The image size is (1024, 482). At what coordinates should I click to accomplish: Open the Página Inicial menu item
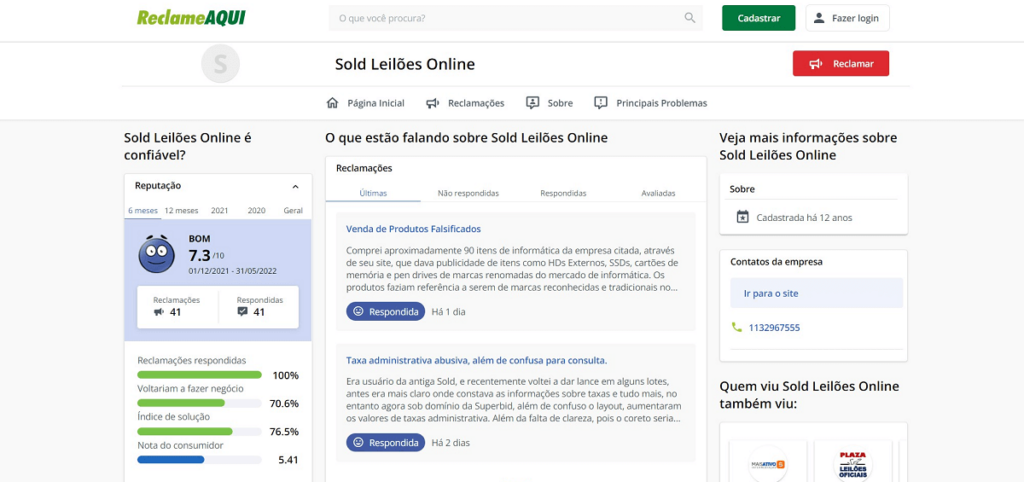coord(365,103)
